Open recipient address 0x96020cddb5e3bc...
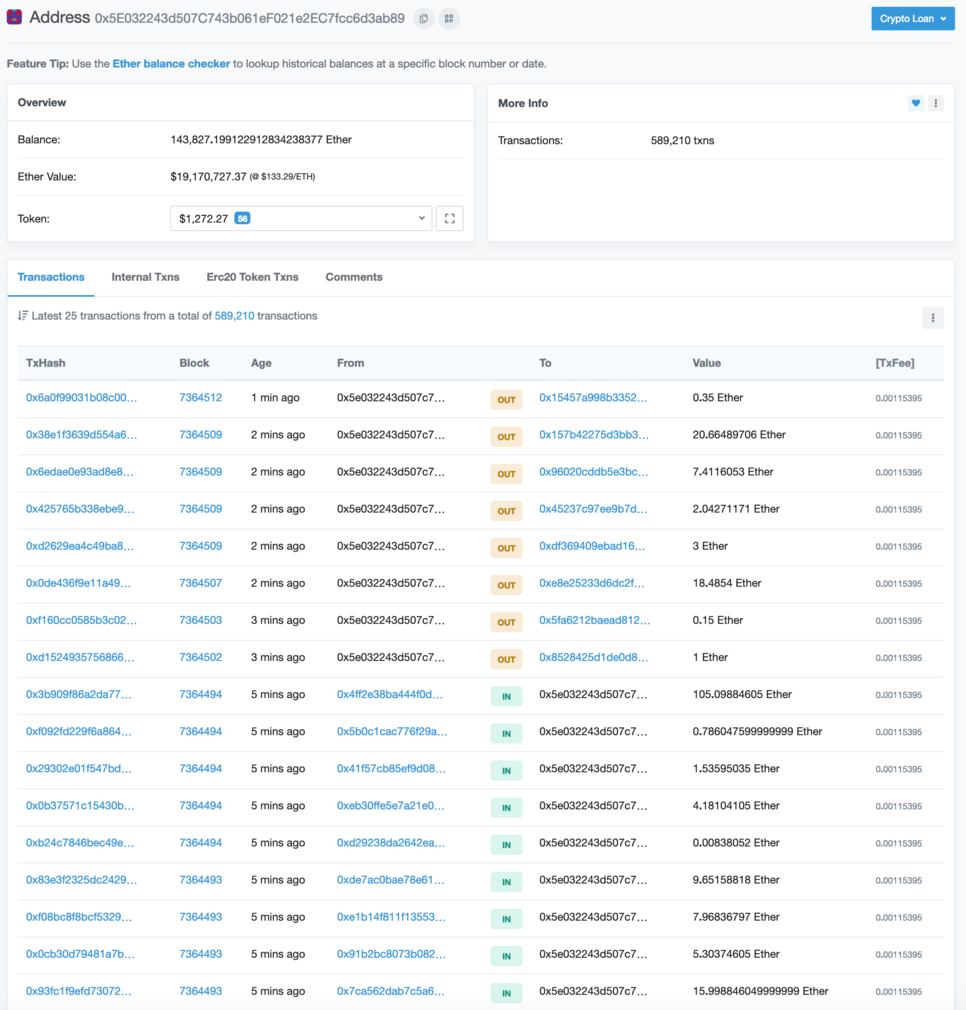The width and height of the screenshot is (966, 1010). tap(594, 472)
